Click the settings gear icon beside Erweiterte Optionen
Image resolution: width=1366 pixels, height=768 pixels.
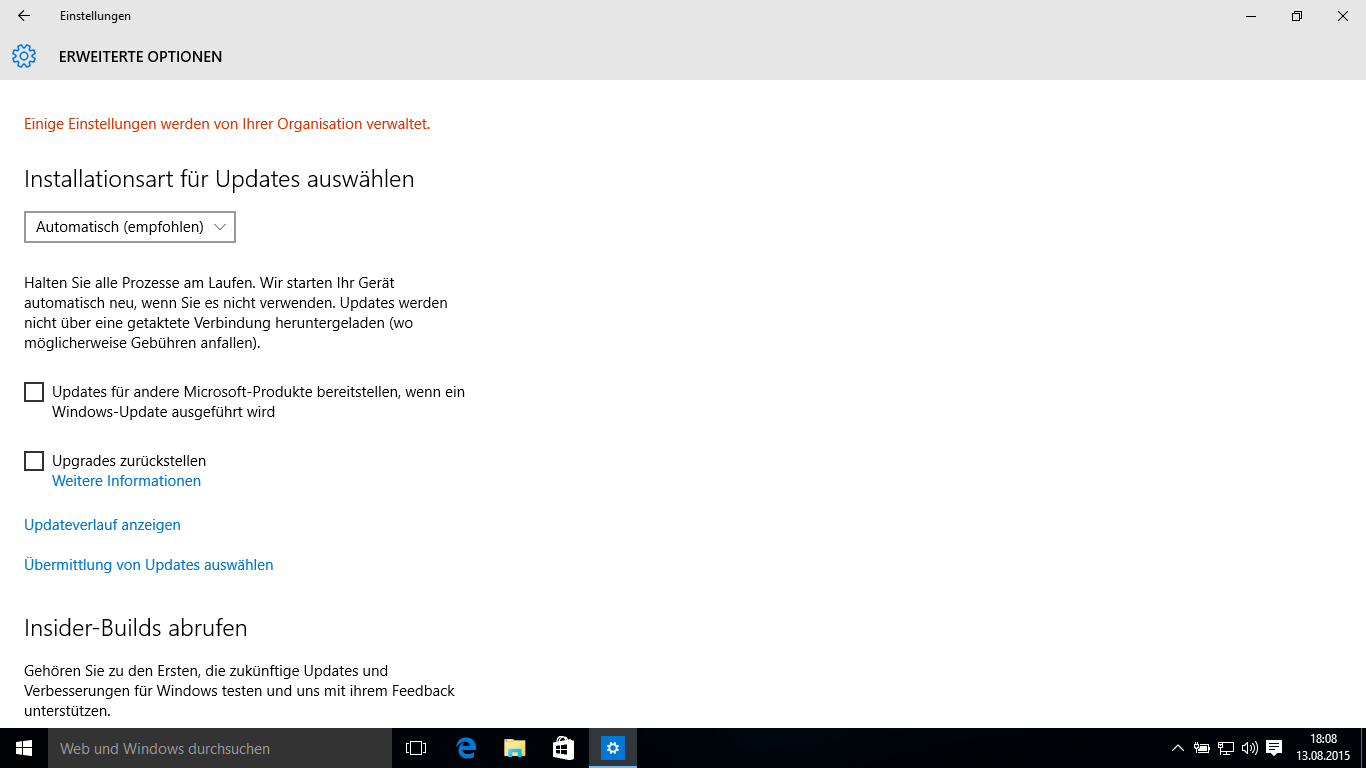point(24,57)
